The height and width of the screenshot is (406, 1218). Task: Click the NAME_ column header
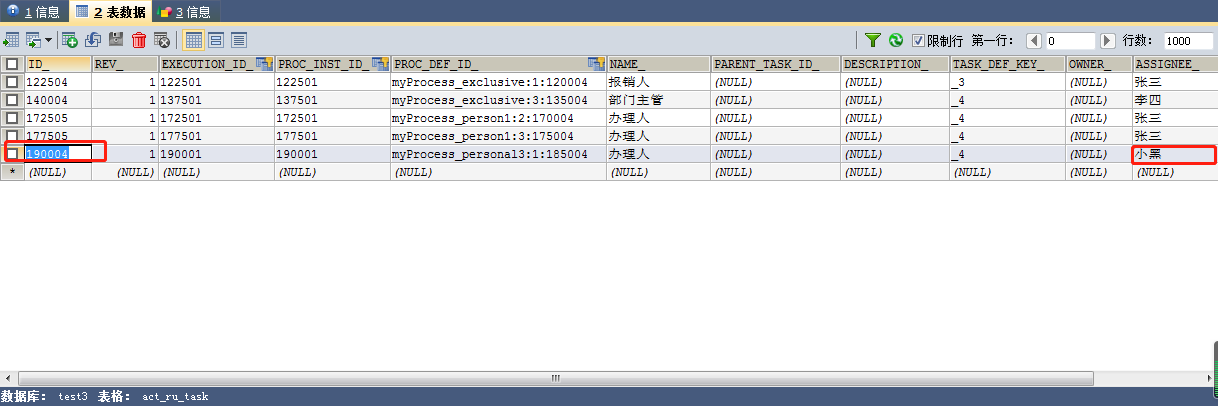coord(658,64)
